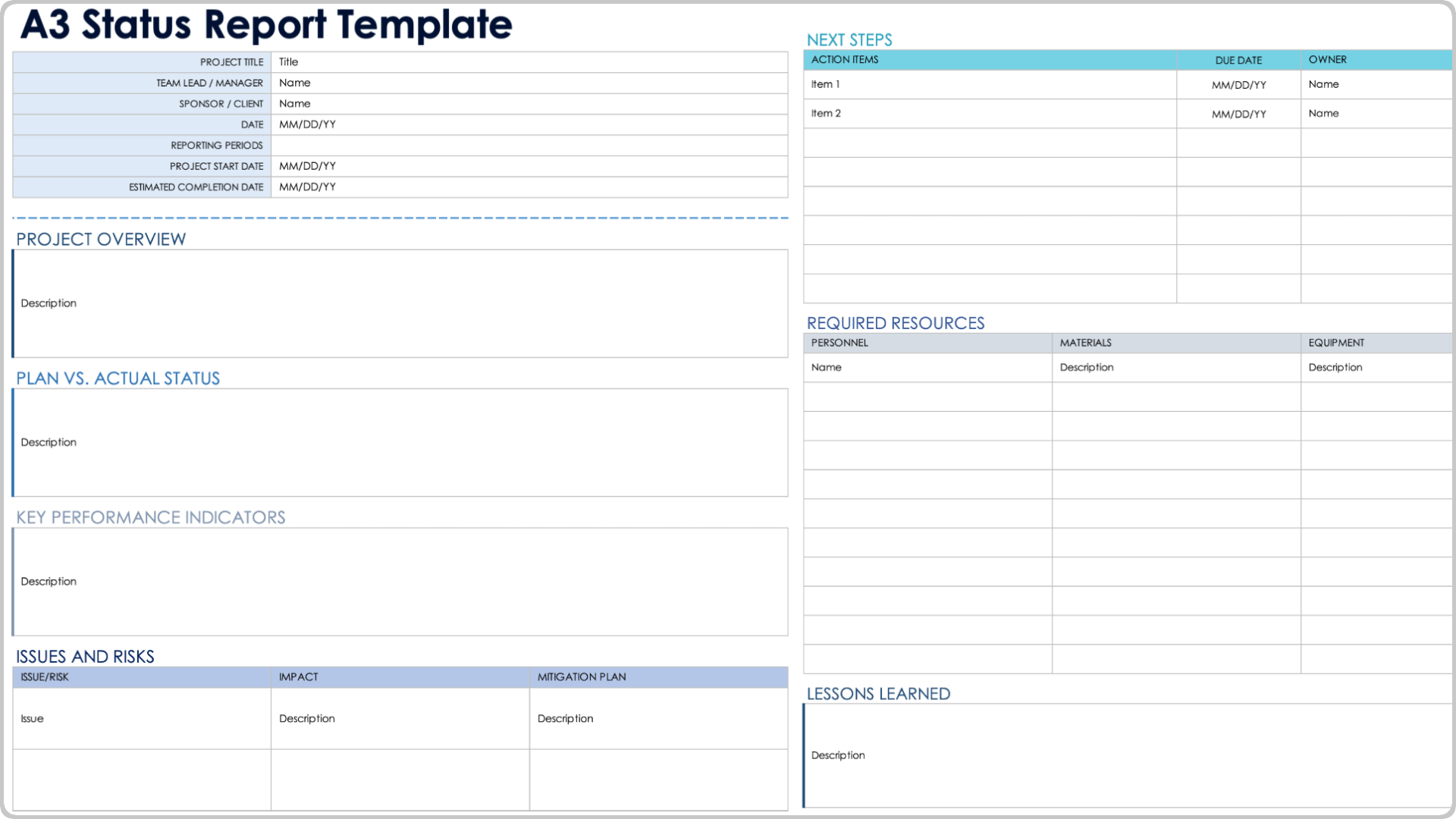
Task: Select the OWNER column header
Action: [1377, 60]
